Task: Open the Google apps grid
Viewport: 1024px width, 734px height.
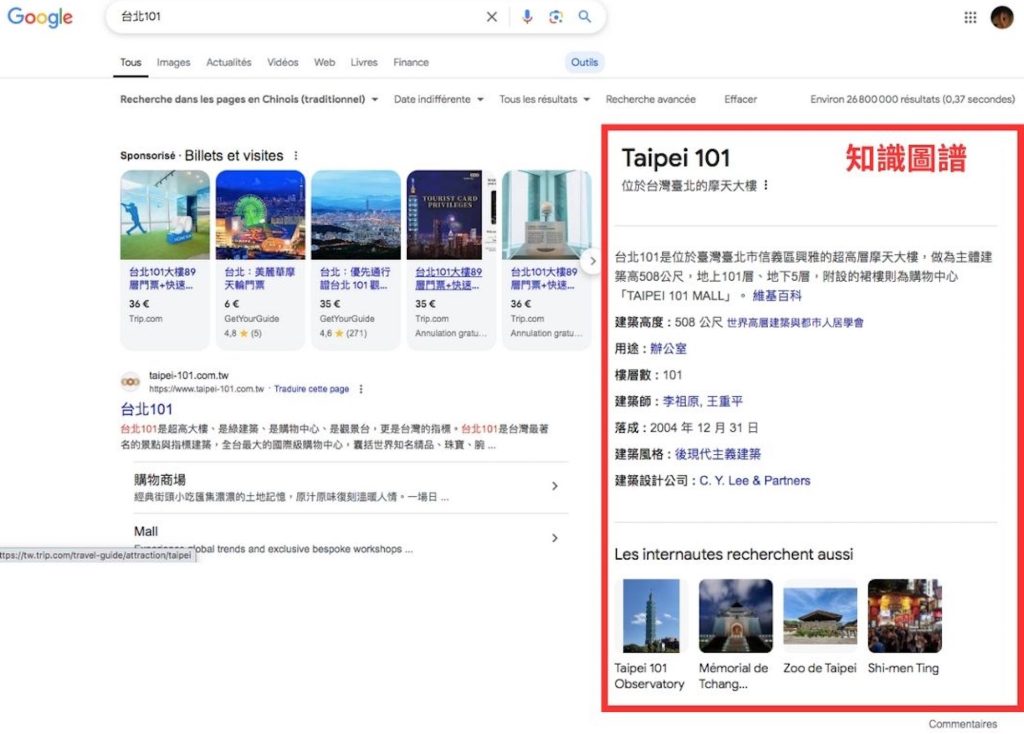Action: click(970, 18)
